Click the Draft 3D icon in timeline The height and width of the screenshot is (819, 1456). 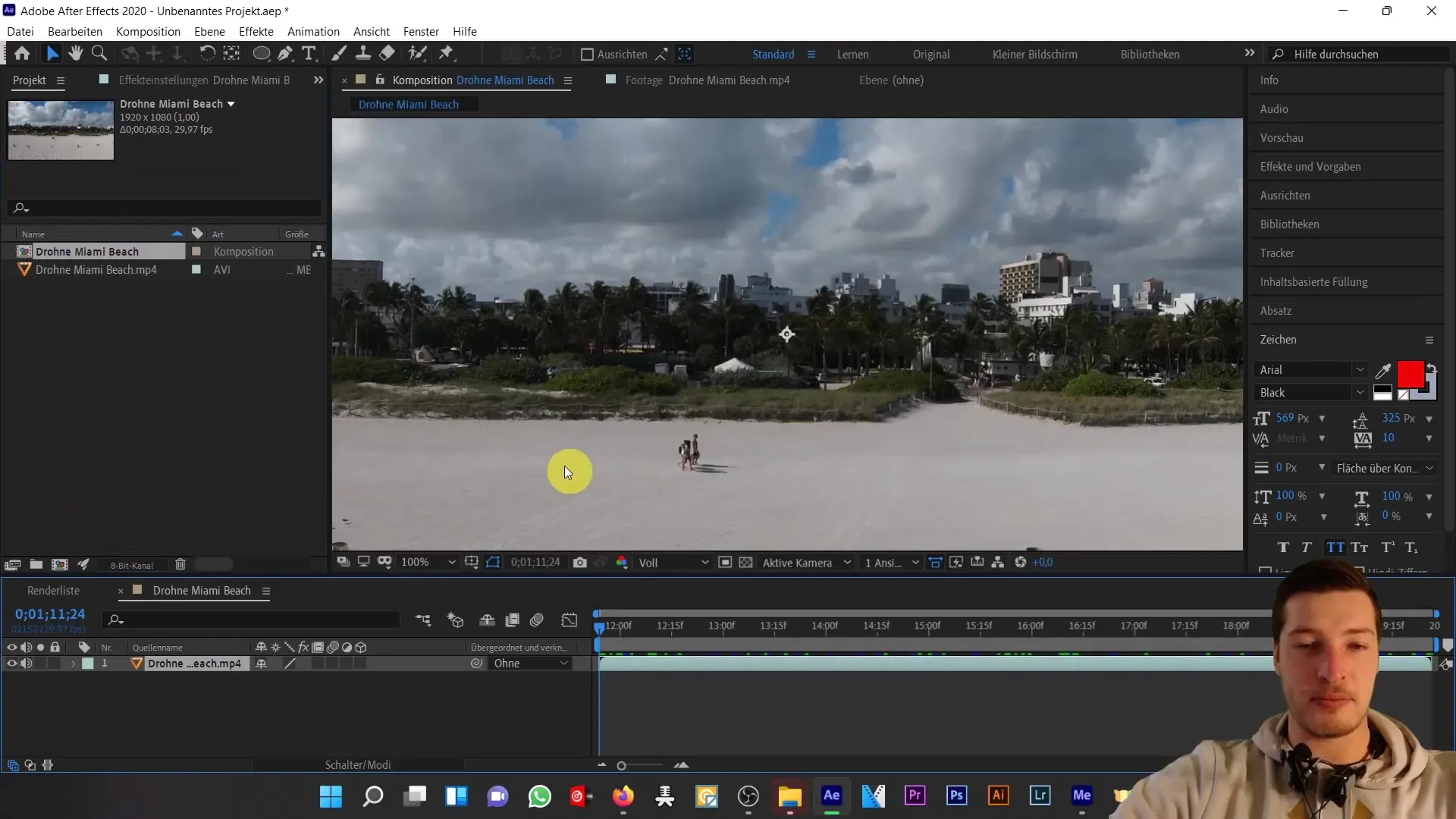point(455,620)
